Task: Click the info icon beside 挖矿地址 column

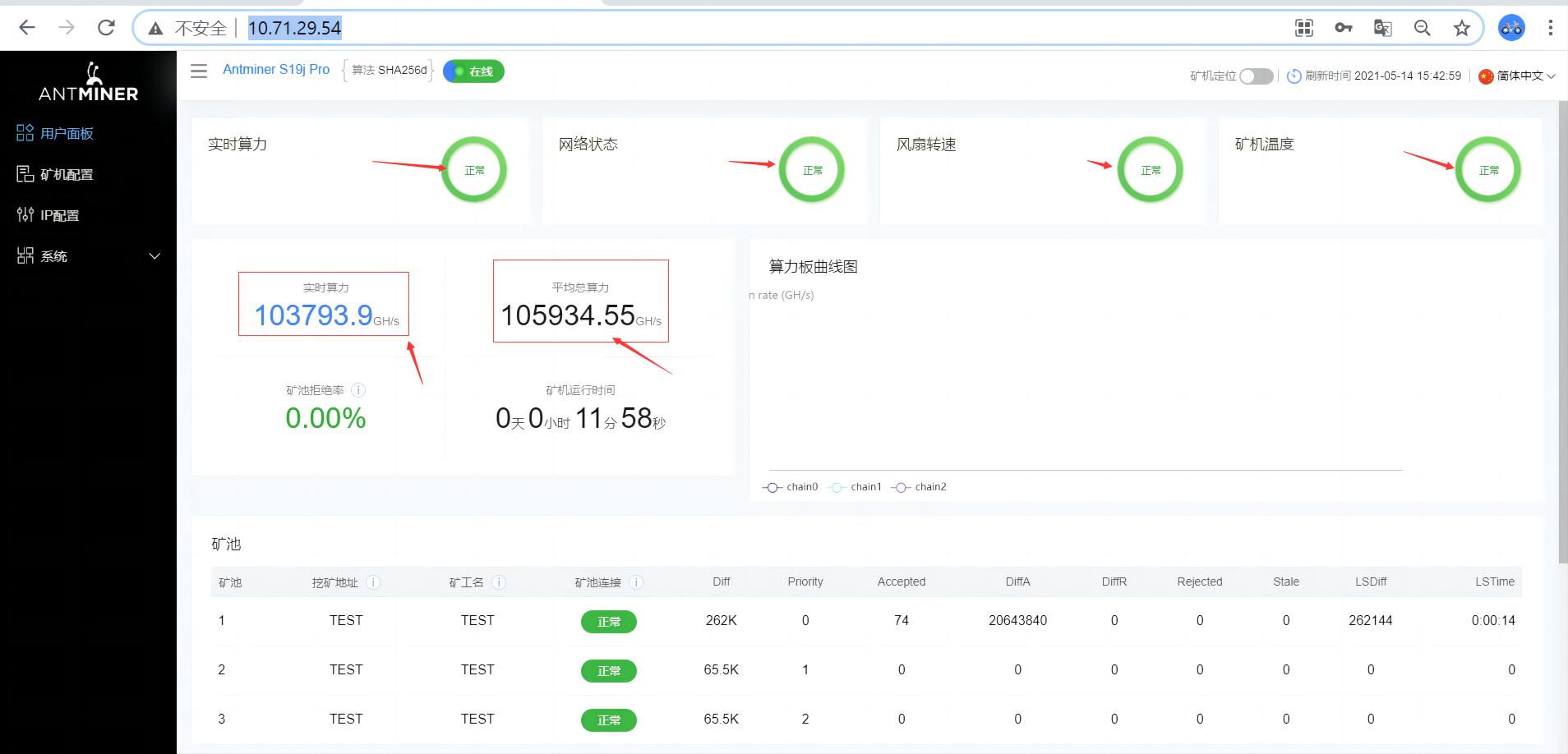Action: (x=374, y=582)
